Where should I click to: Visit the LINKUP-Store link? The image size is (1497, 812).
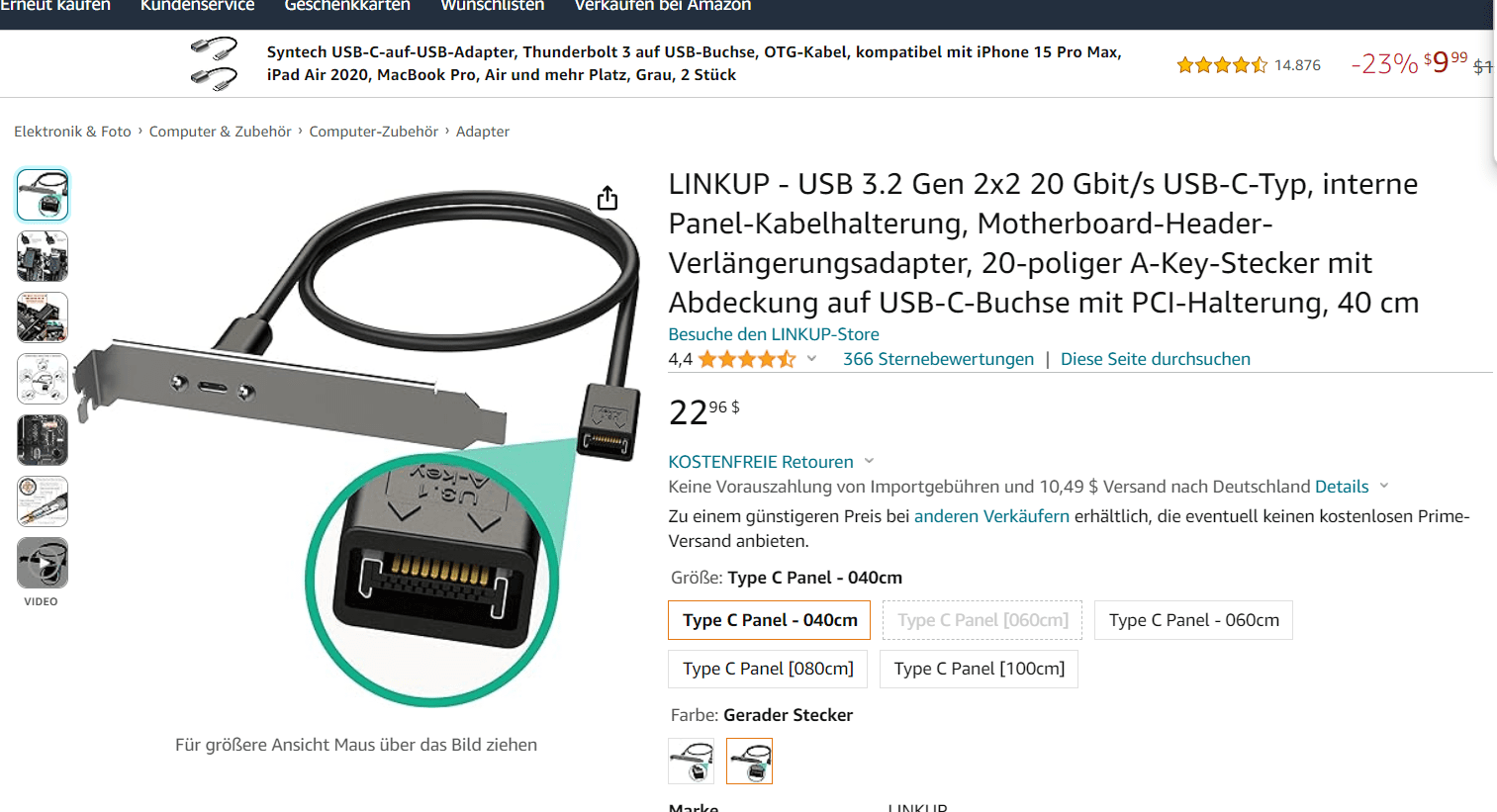pos(774,334)
